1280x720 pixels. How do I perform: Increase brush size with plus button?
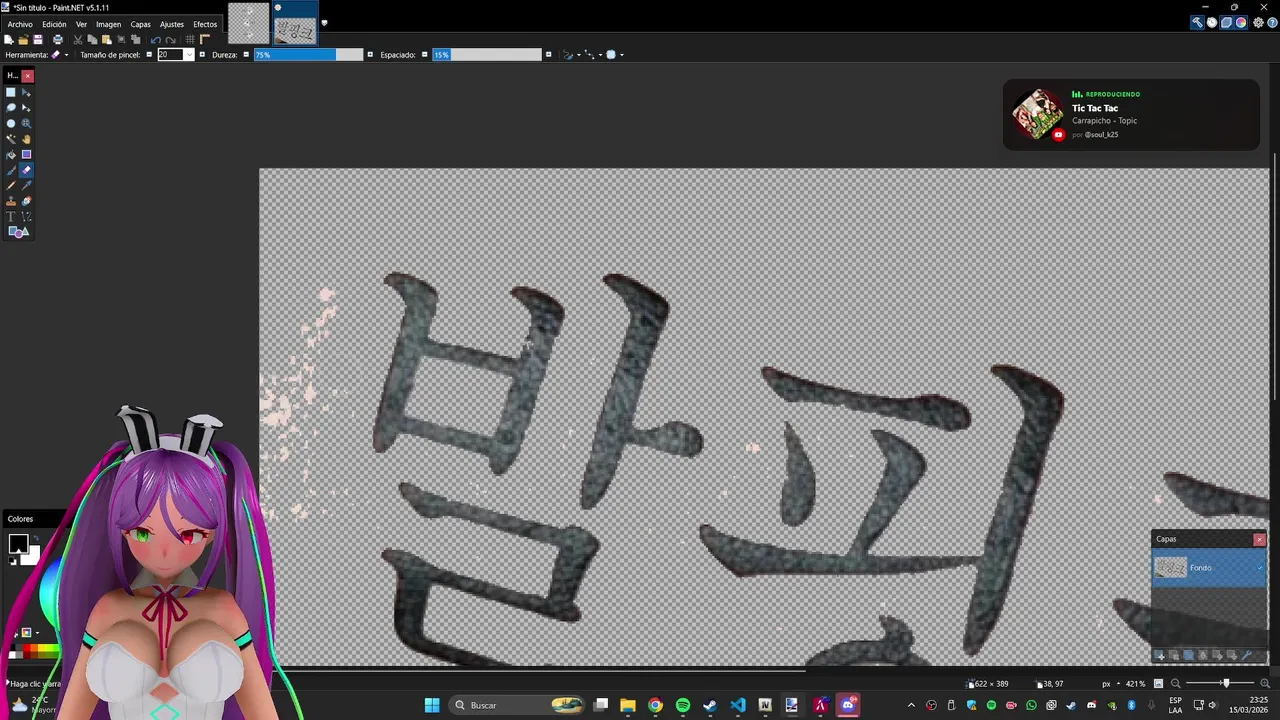pos(202,55)
